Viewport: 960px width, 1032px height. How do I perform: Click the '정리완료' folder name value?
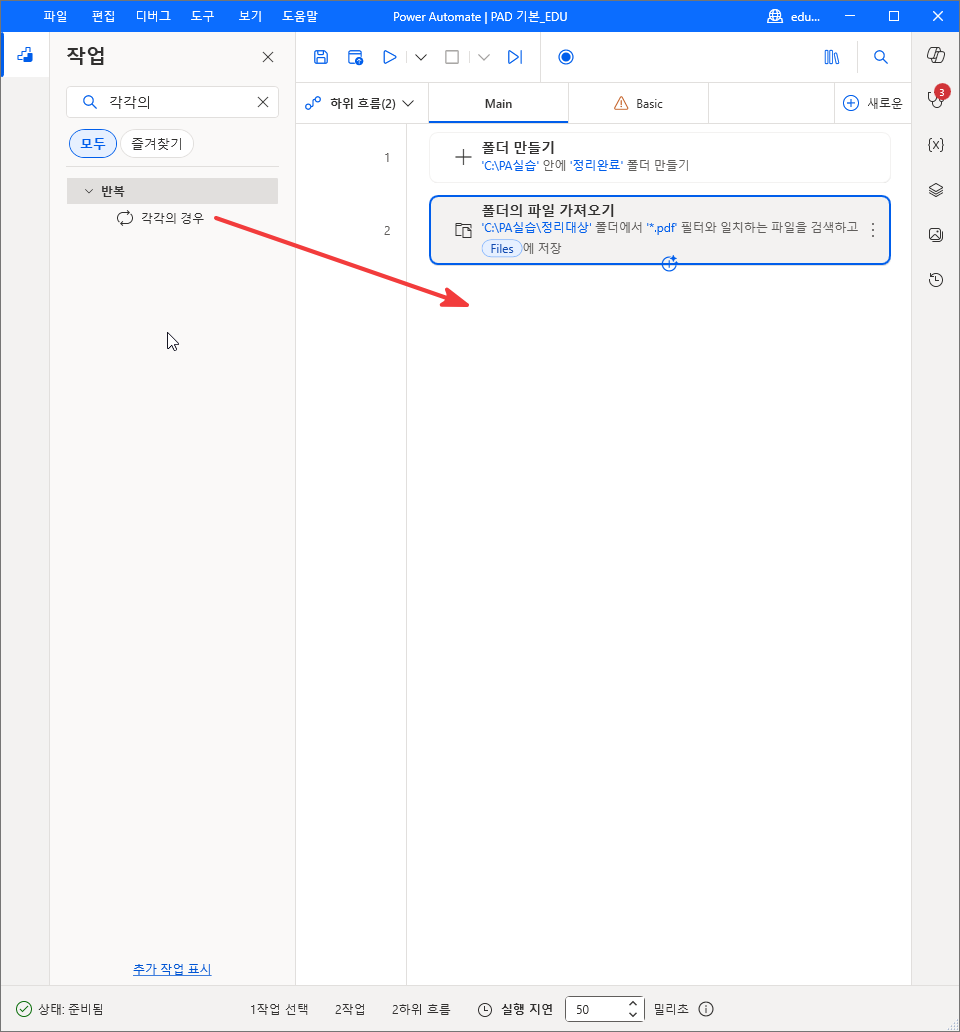pyautogui.click(x=596, y=165)
